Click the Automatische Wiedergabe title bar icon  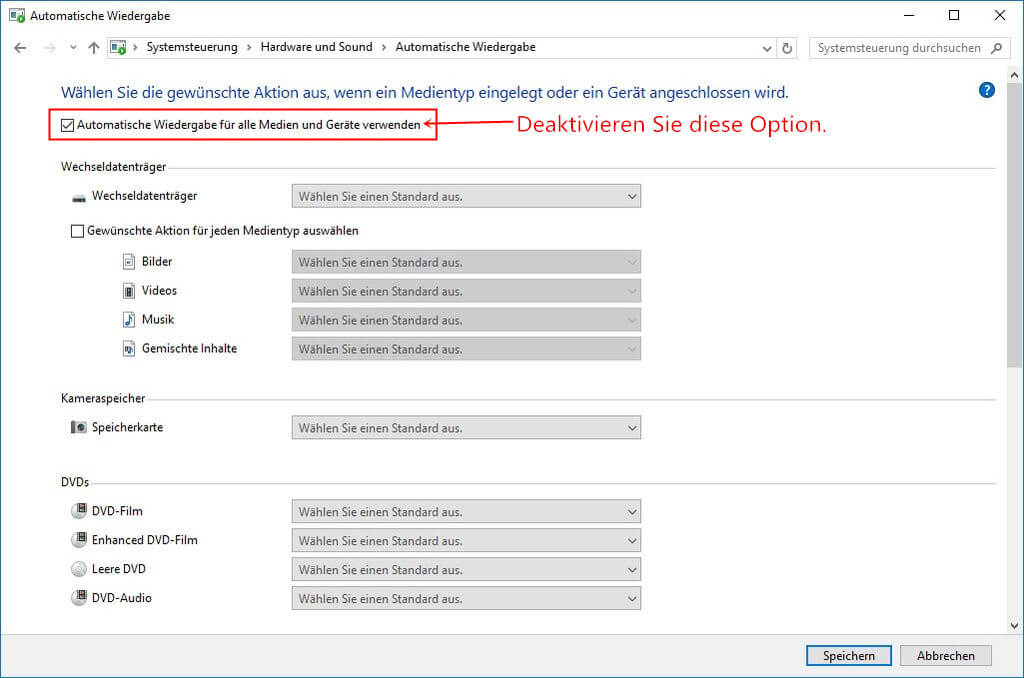point(17,15)
